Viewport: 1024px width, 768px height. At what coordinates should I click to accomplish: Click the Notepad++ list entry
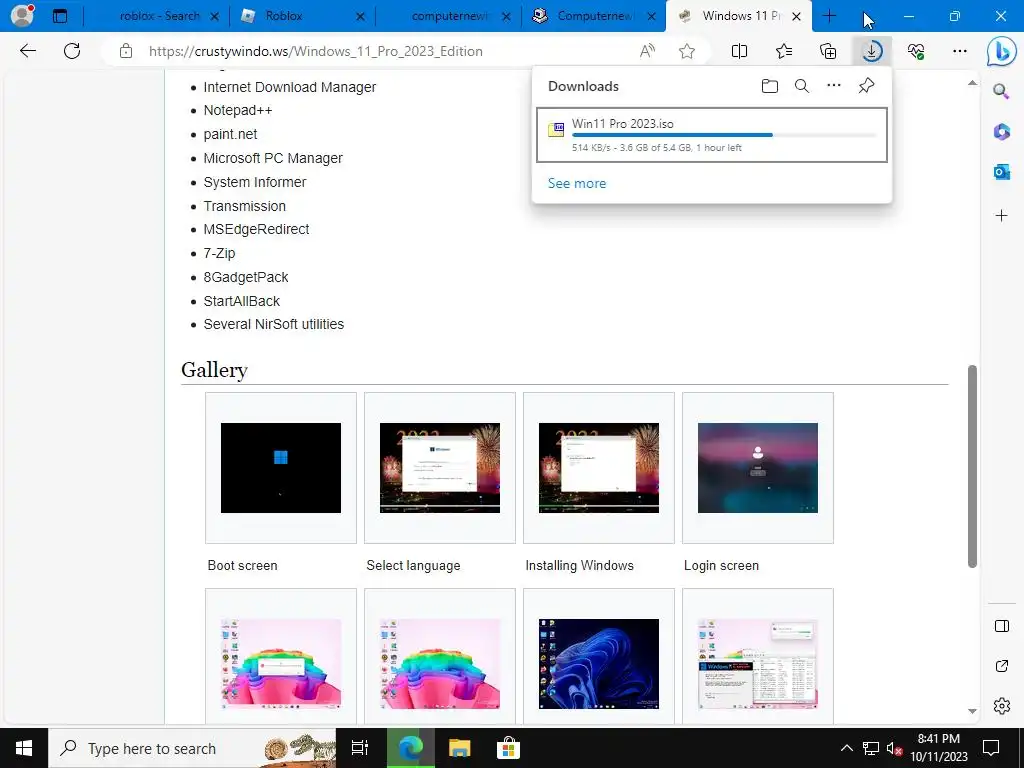click(x=238, y=110)
